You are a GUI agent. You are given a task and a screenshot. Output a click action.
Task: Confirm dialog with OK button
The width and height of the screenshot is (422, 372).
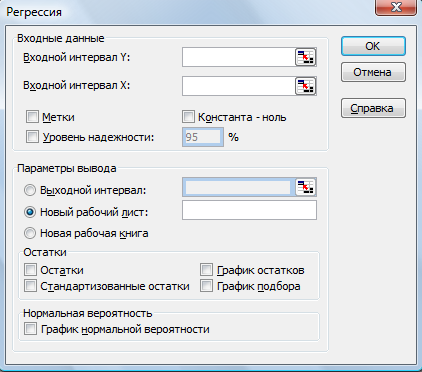[373, 46]
